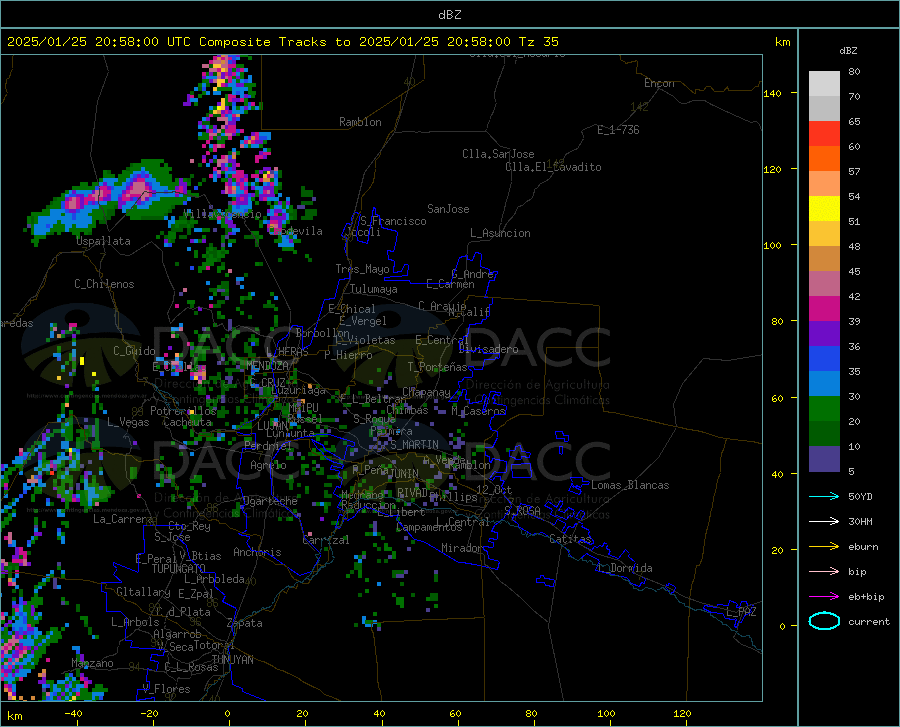Click the eburn yellow arrow legend icon
This screenshot has width=900, height=727.
(824, 547)
